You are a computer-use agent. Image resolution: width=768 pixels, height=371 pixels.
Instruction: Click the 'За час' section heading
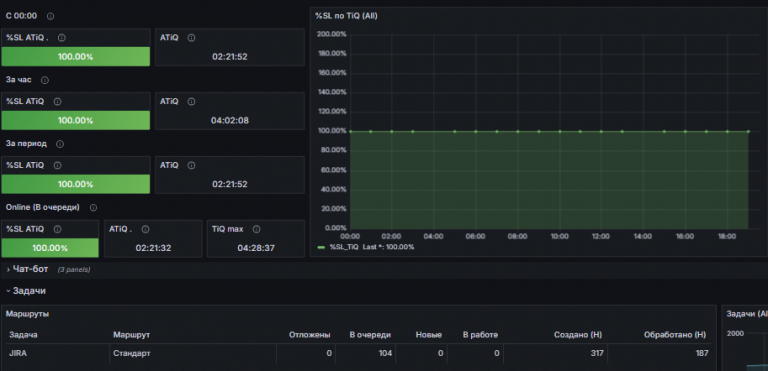click(19, 80)
